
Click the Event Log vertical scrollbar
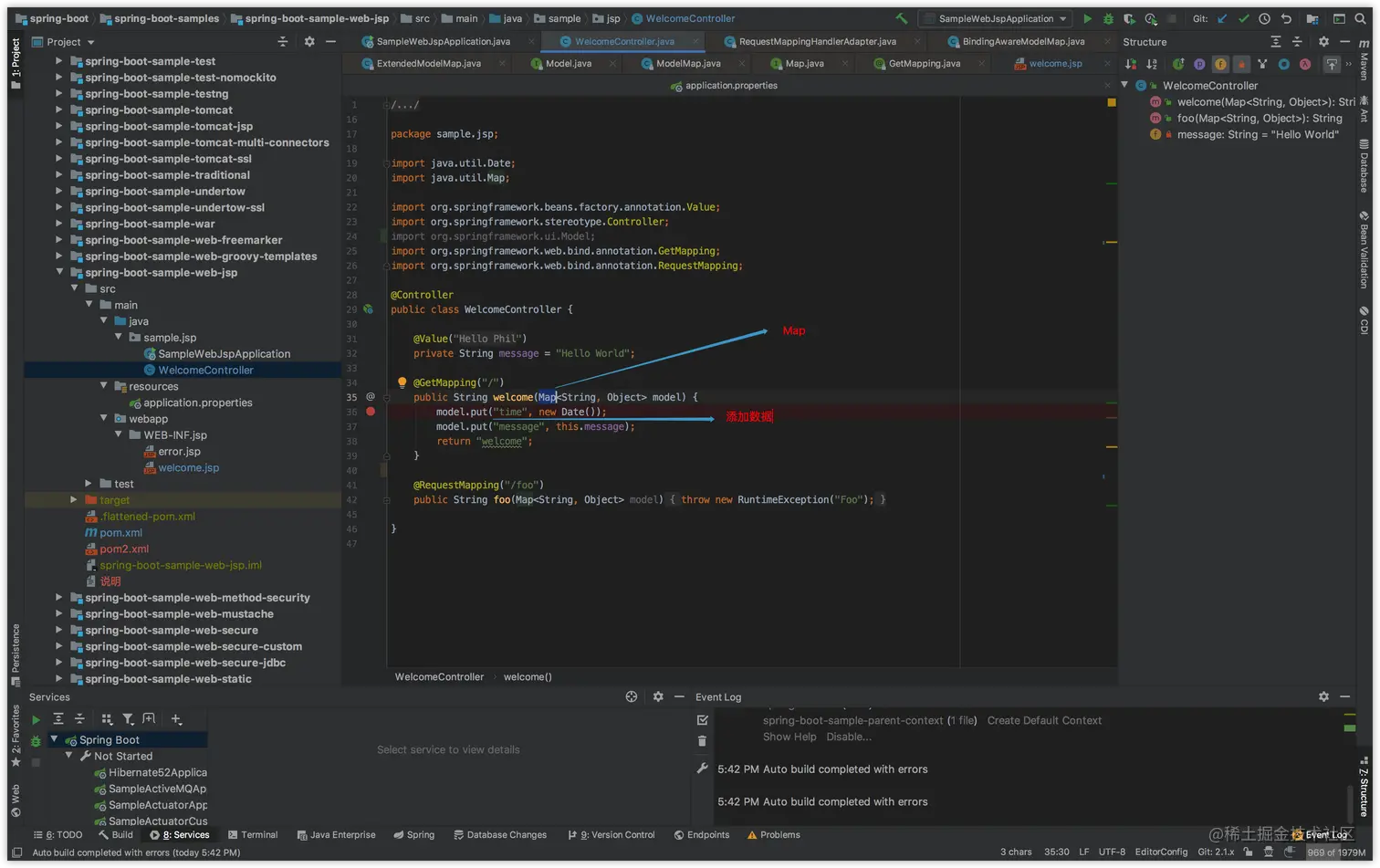click(1349, 803)
